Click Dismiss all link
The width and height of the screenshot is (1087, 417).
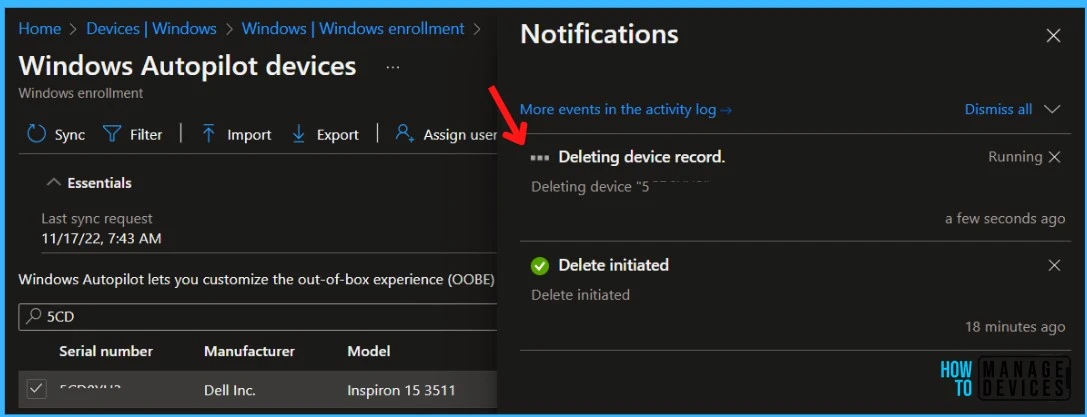tap(998, 109)
